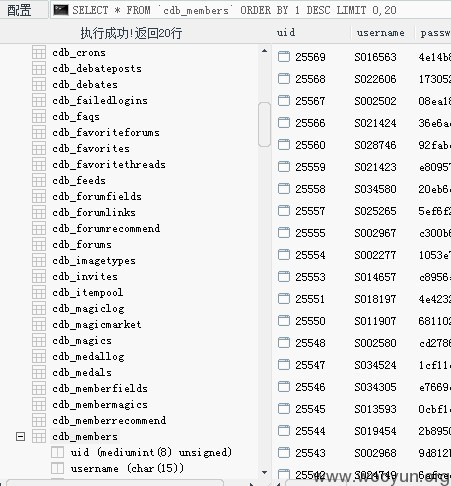The height and width of the screenshot is (486, 451).
Task: Click the username column header
Action: (x=380, y=33)
